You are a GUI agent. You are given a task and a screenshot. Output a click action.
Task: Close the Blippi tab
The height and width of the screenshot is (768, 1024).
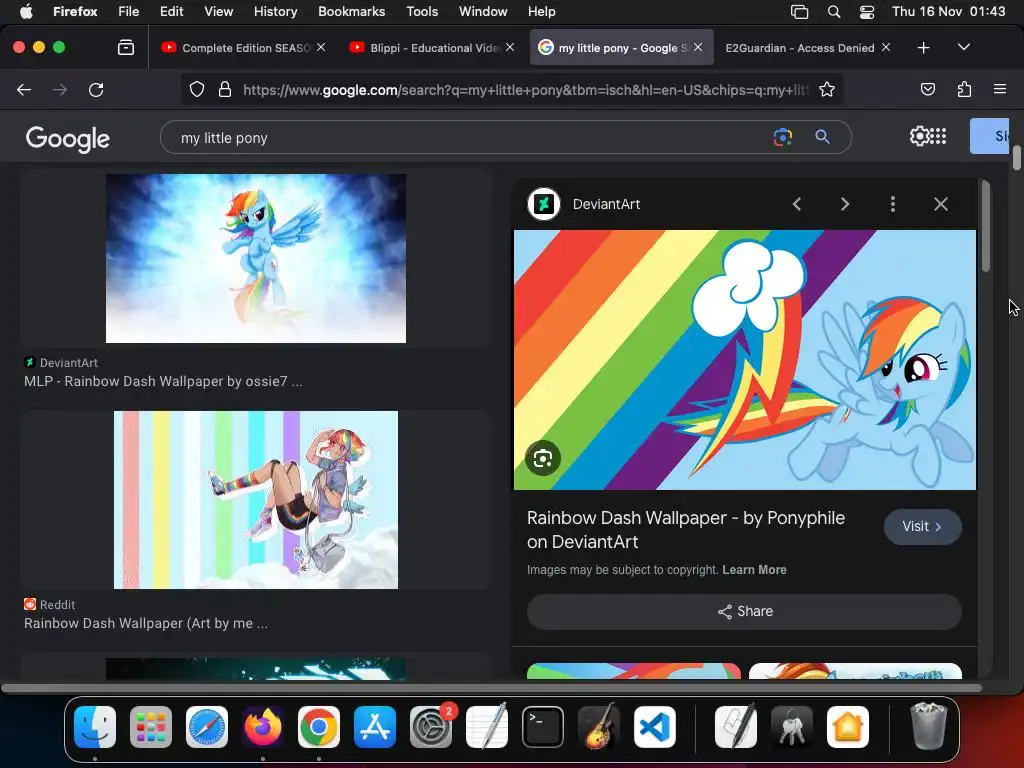(x=510, y=47)
